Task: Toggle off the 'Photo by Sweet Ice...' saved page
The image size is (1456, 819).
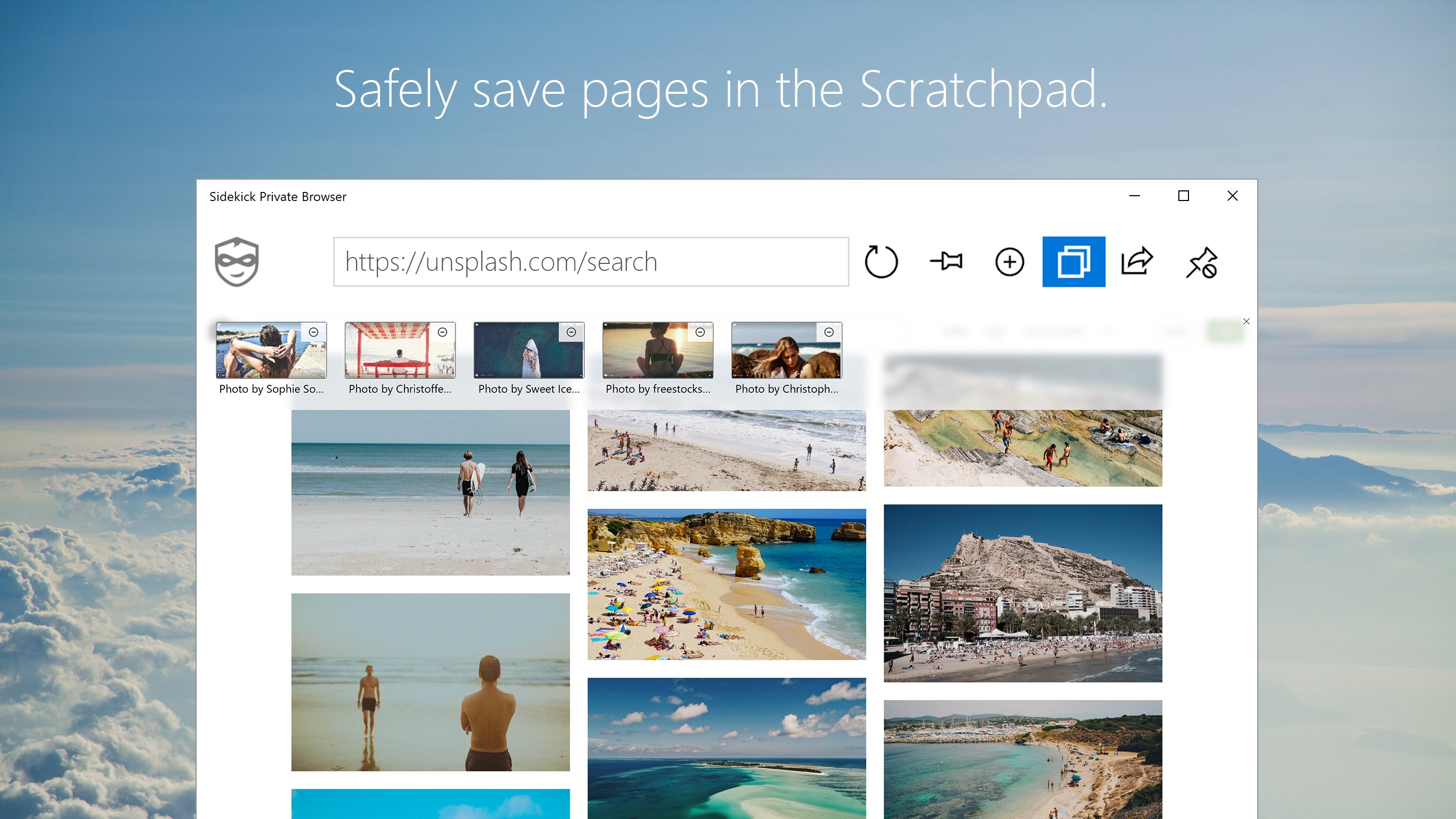Action: click(x=571, y=332)
